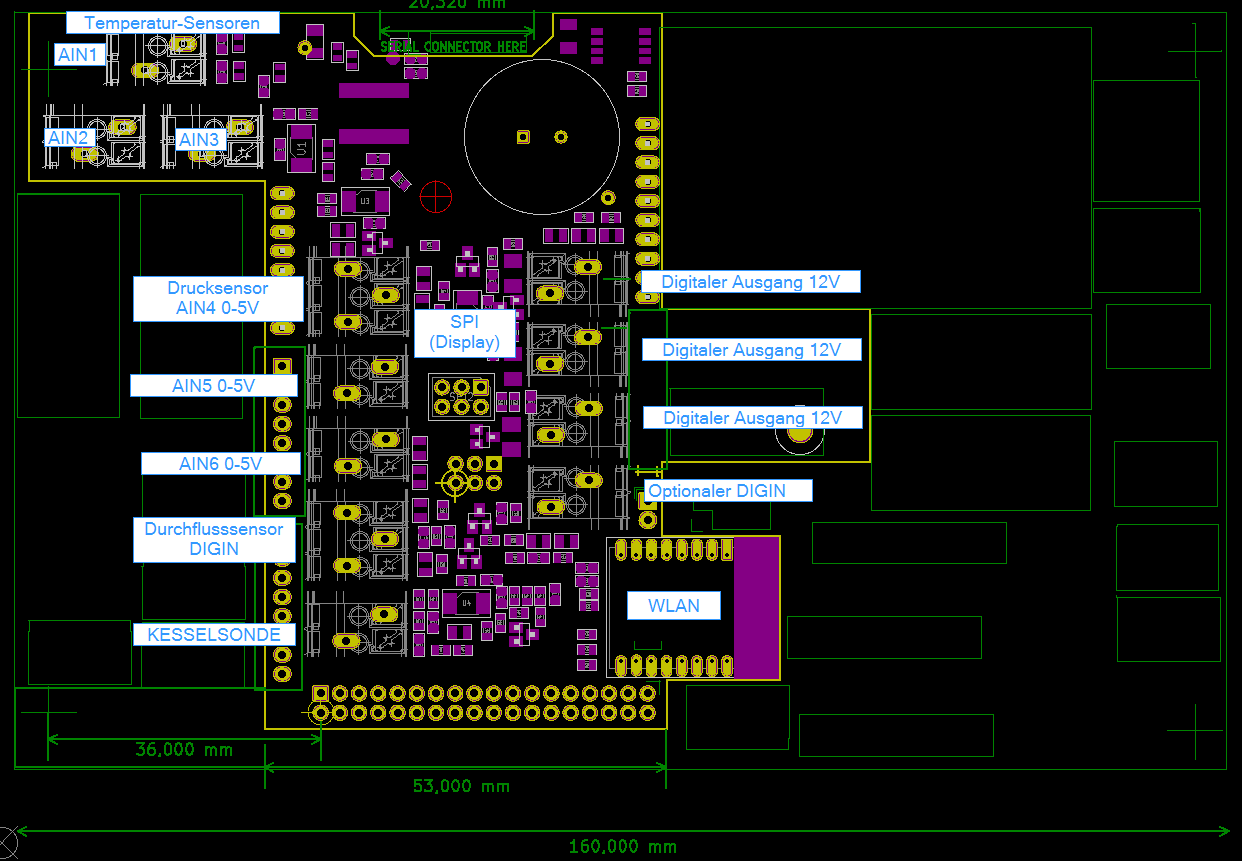Select the U1 chip footprint
This screenshot has width=1242, height=861.
[301, 147]
